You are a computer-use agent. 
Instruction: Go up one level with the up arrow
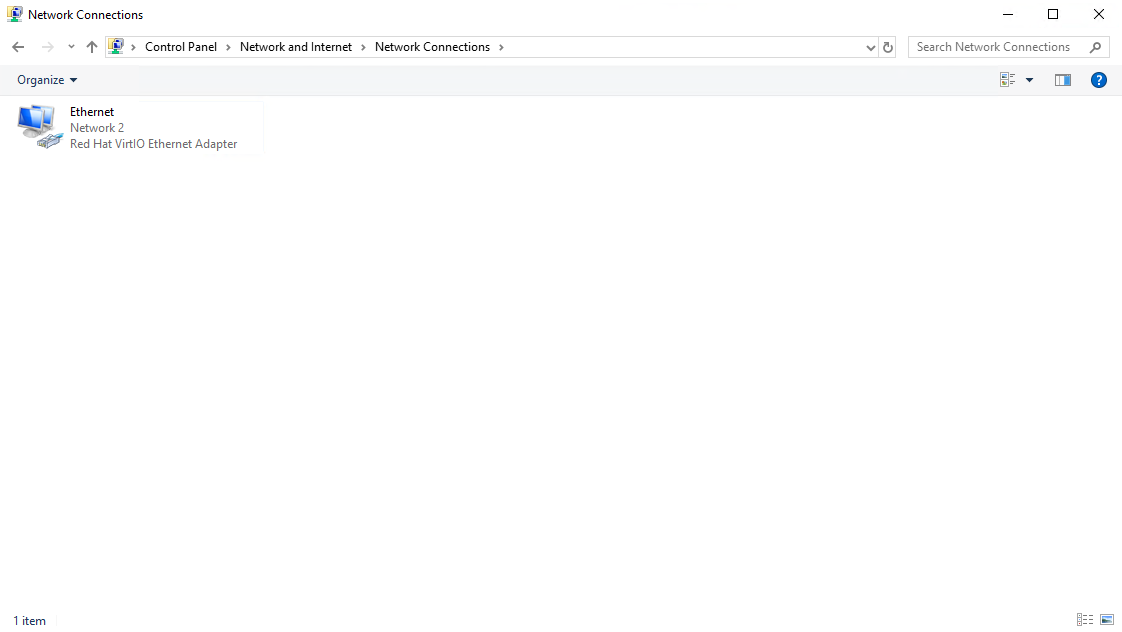(92, 47)
